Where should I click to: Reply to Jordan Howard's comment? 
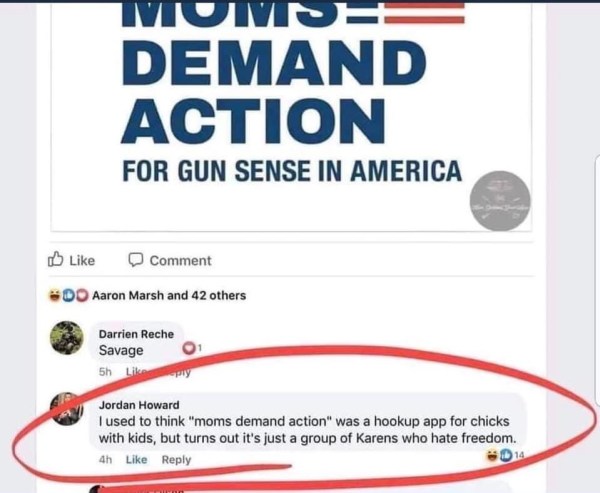[176, 459]
